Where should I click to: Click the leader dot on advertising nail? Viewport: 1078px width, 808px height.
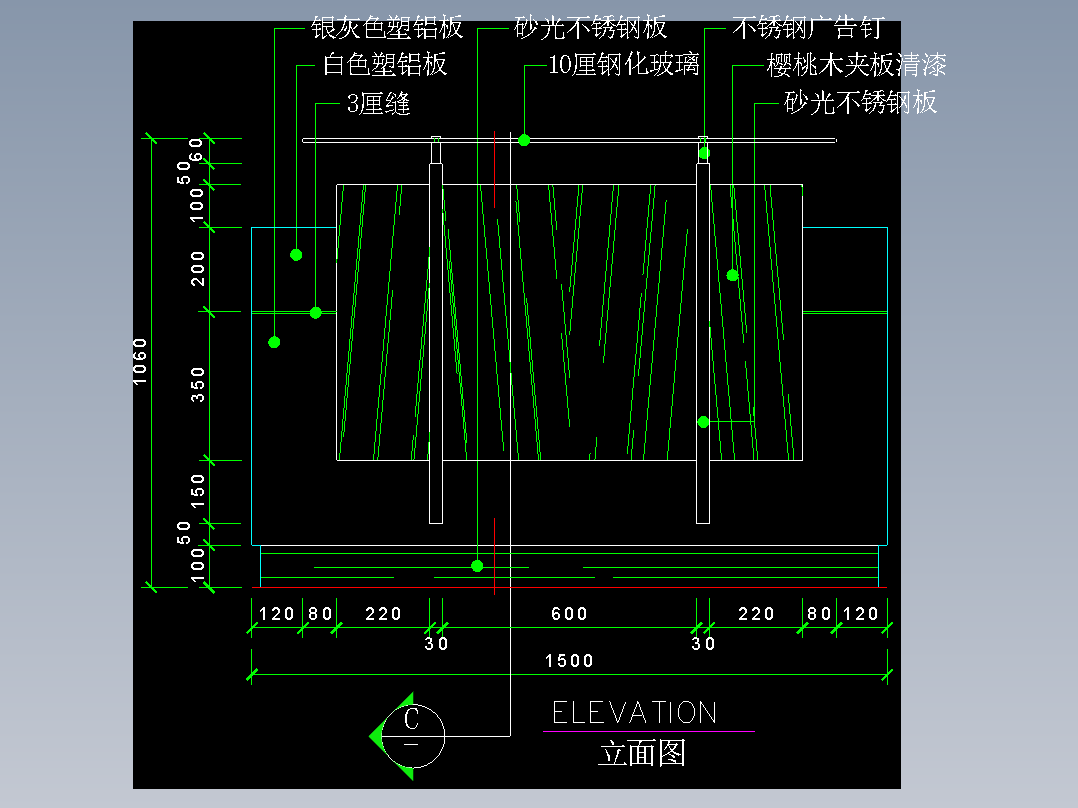[705, 153]
